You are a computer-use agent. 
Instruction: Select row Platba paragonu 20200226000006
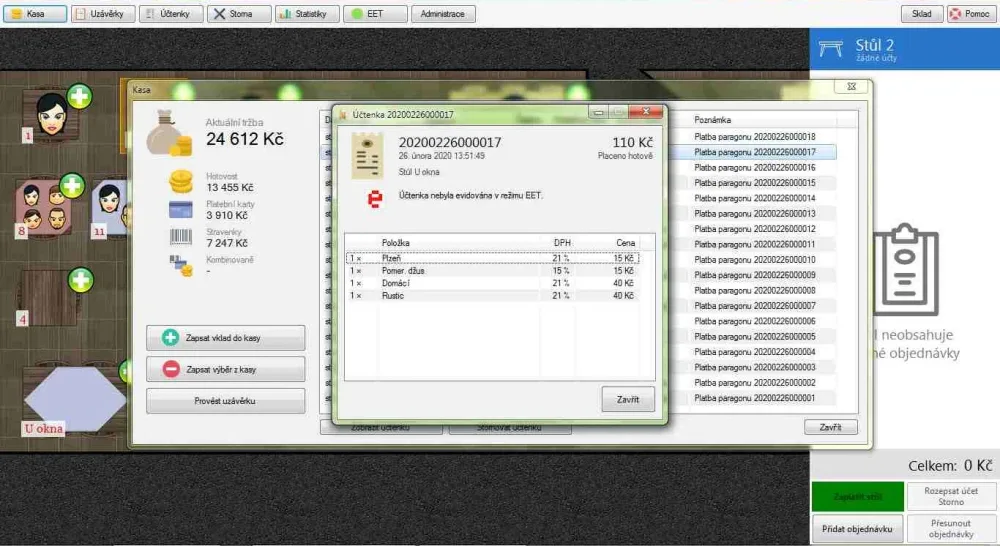(754, 321)
